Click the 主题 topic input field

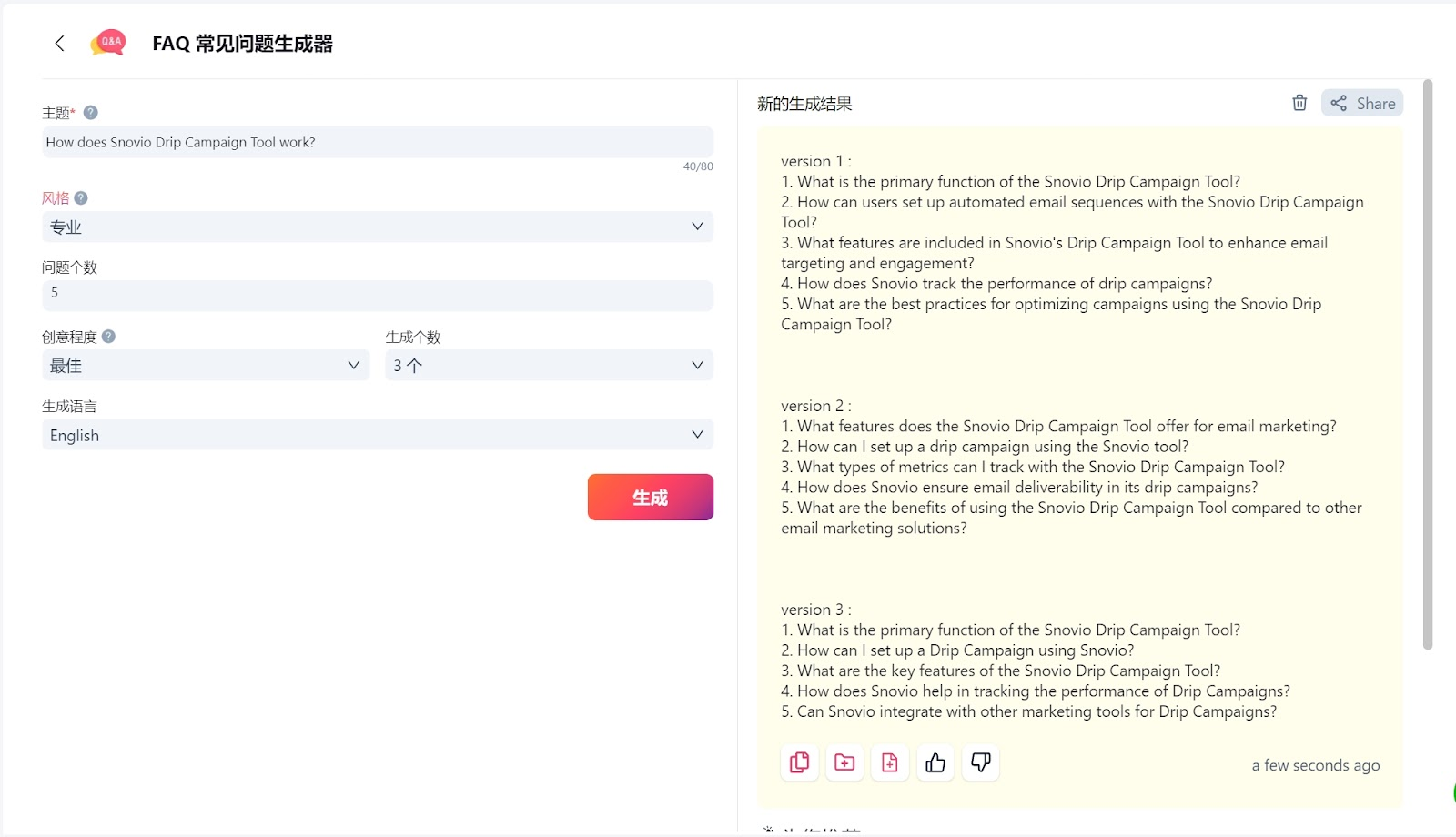click(378, 142)
